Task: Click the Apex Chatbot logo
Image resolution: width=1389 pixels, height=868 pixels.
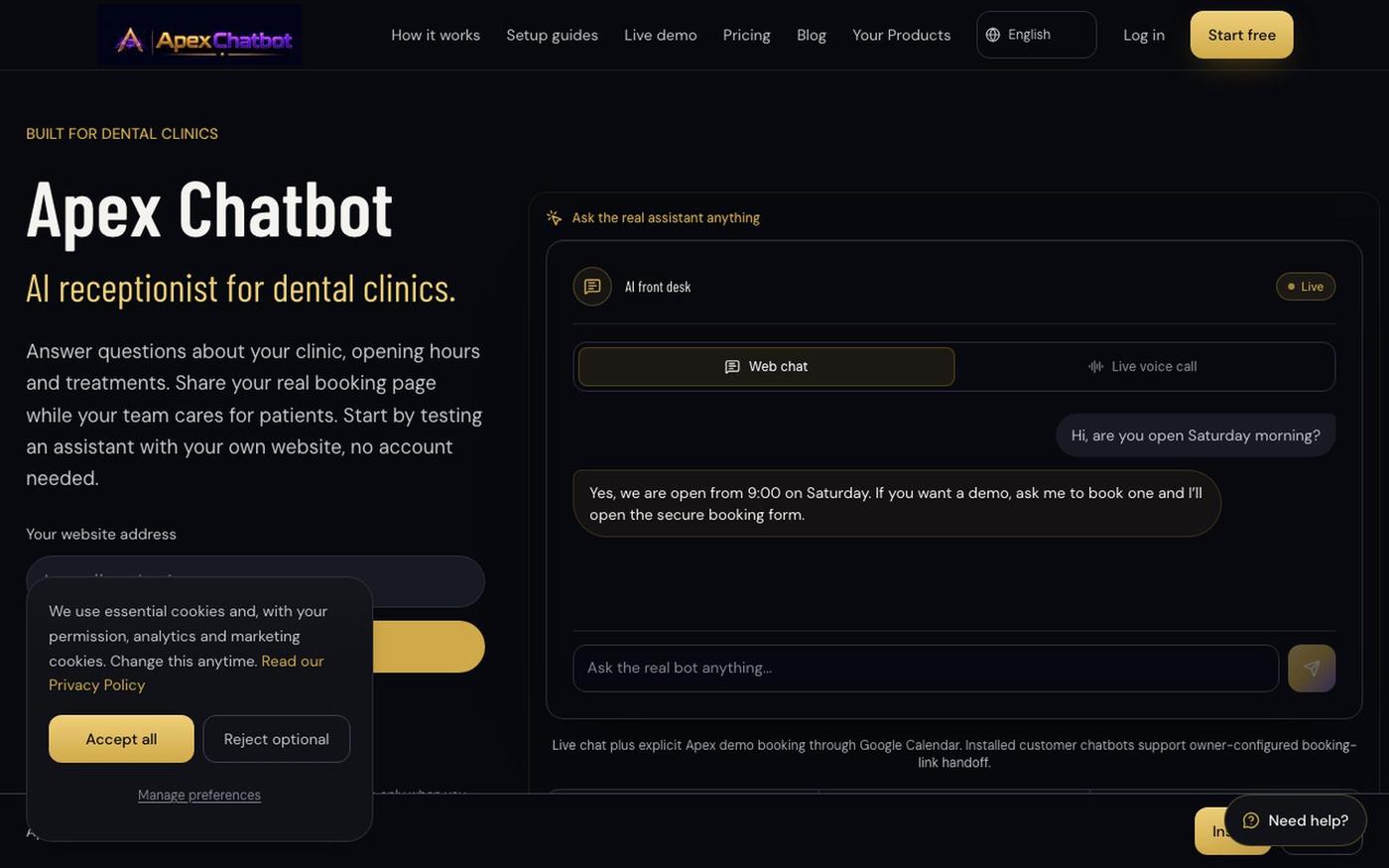Action: (199, 35)
